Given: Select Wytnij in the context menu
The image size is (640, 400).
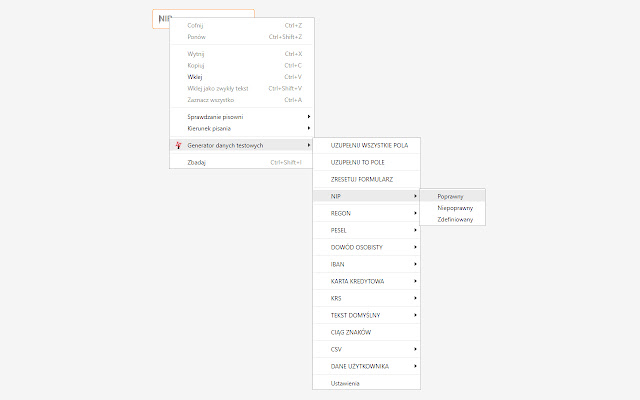Looking at the screenshot, I should [241, 54].
